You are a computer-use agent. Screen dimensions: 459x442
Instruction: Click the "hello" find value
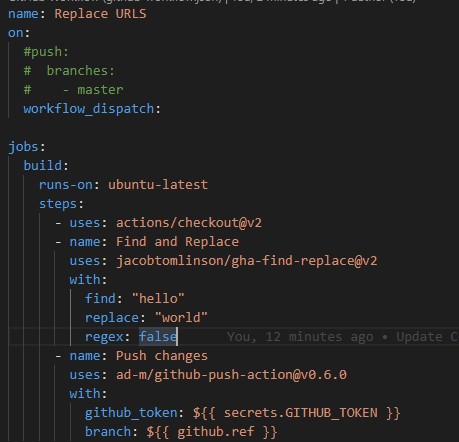tap(158, 299)
